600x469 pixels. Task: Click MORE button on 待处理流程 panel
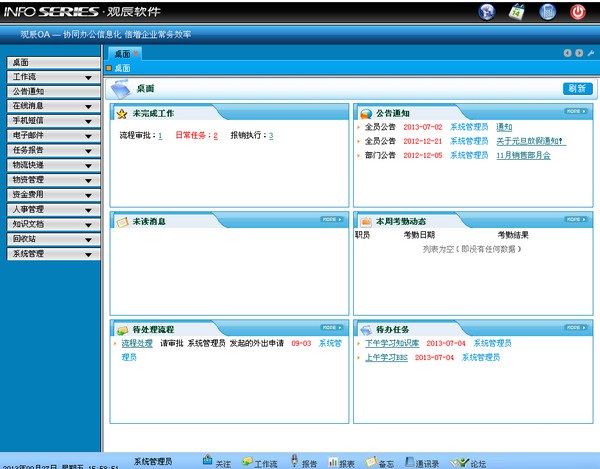click(x=332, y=328)
